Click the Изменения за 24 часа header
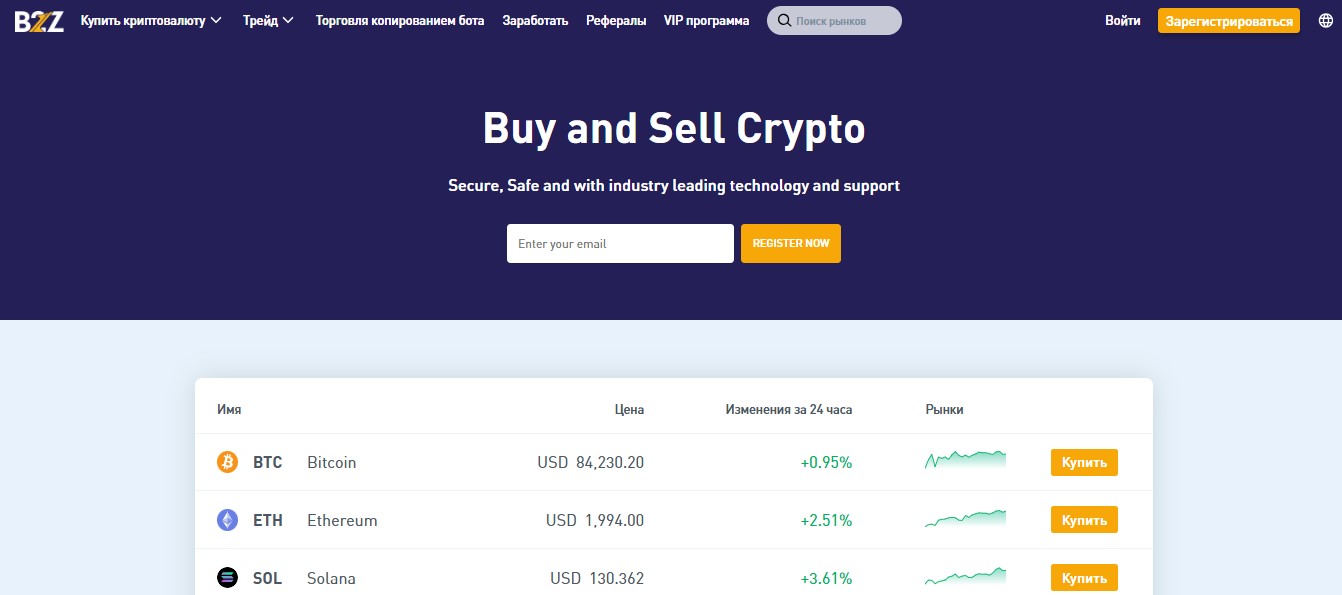Image resolution: width=1342 pixels, height=595 pixels. point(789,409)
